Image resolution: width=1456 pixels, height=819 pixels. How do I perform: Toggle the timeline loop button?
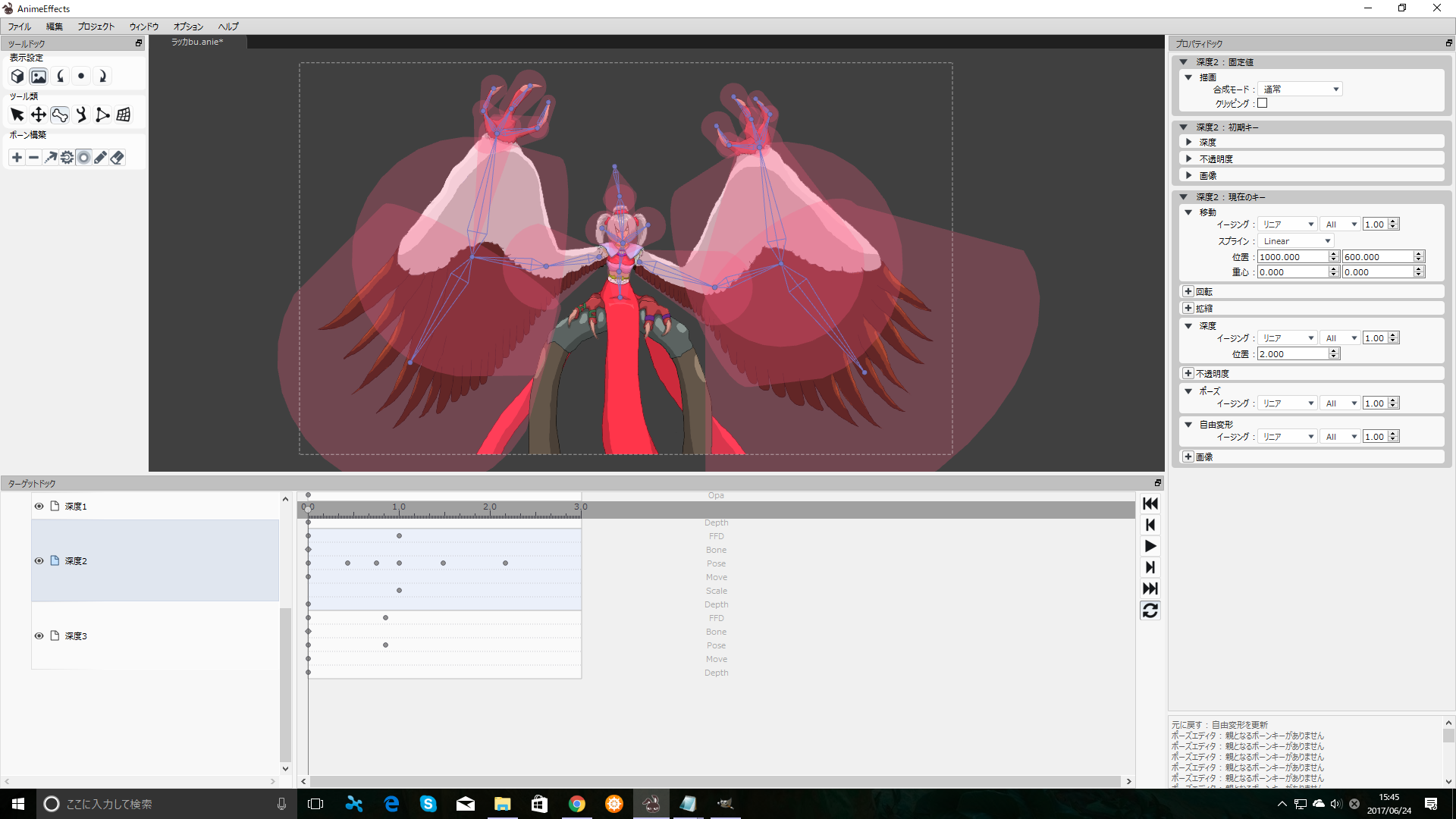point(1150,610)
